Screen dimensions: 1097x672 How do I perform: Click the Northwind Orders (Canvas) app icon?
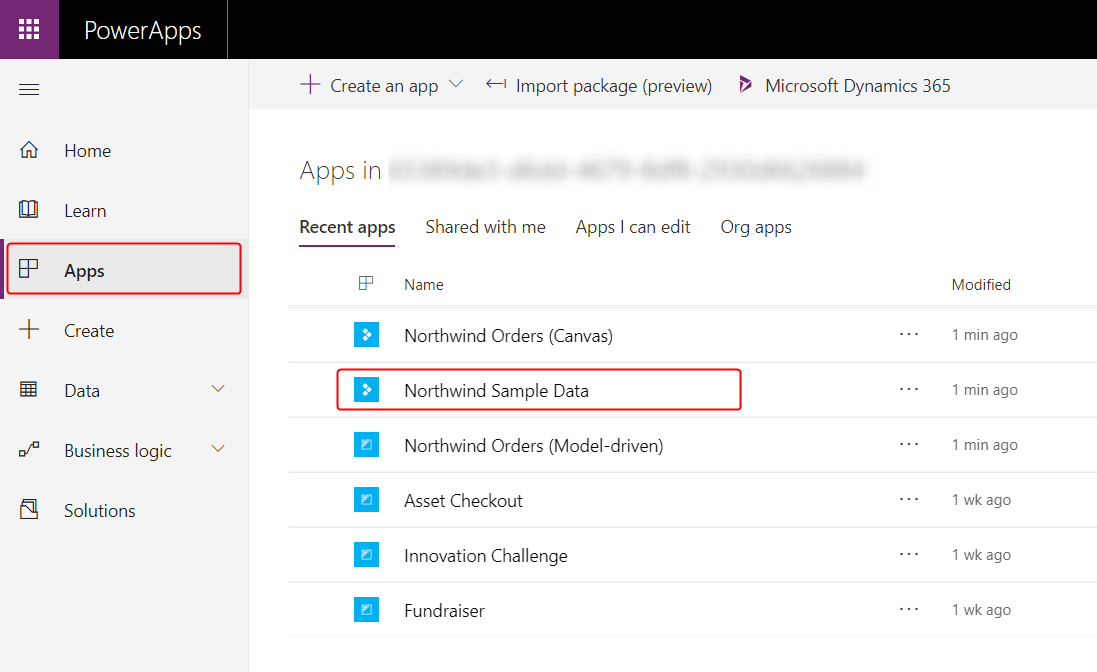coord(367,334)
